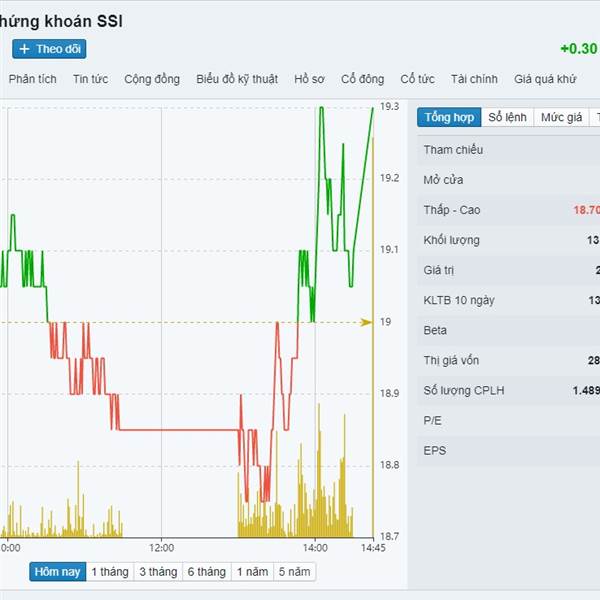Open the Mức giá panel tab
Screen dimensions: 600x600
pyautogui.click(x=561, y=118)
